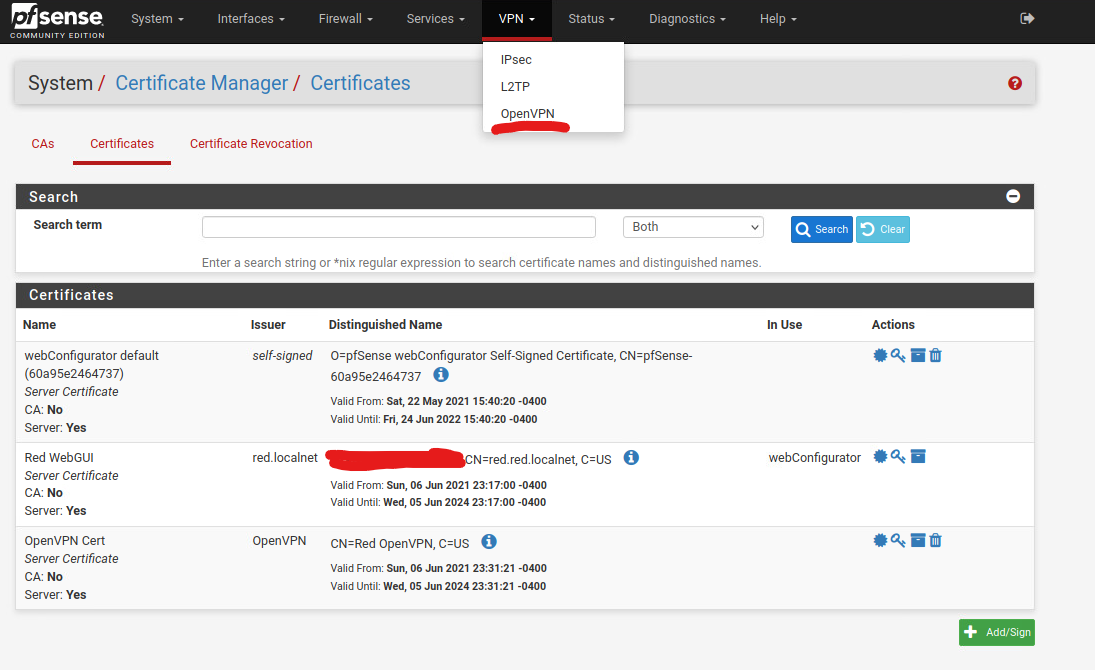Open the System dropdown menu
Screen dimensions: 1095x670
click(x=157, y=19)
